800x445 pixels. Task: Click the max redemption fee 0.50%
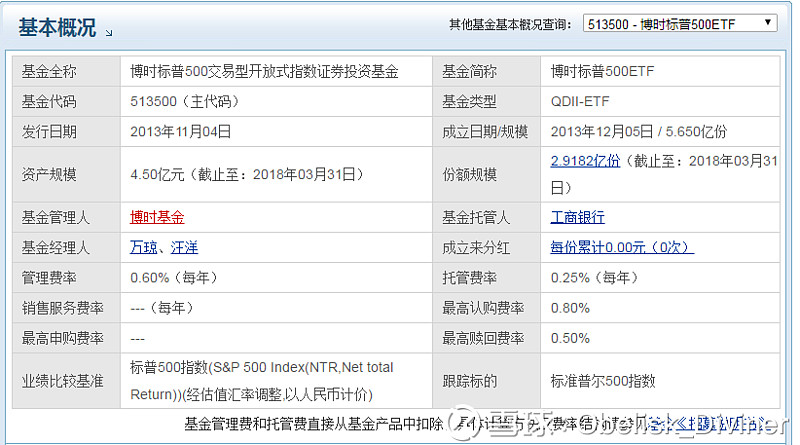[x=570, y=338]
